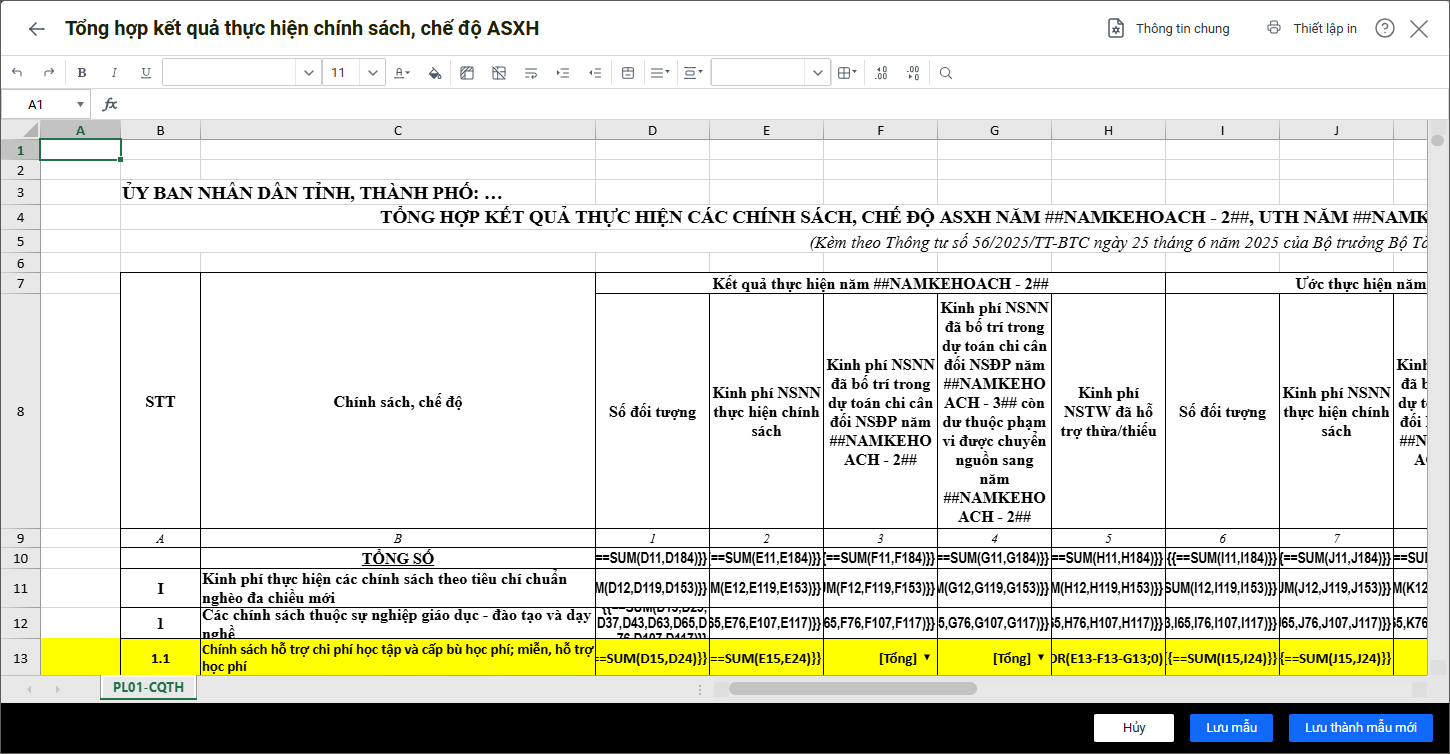Click the fx insert function icon
Viewport: 1450px width, 754px height.
pos(110,104)
